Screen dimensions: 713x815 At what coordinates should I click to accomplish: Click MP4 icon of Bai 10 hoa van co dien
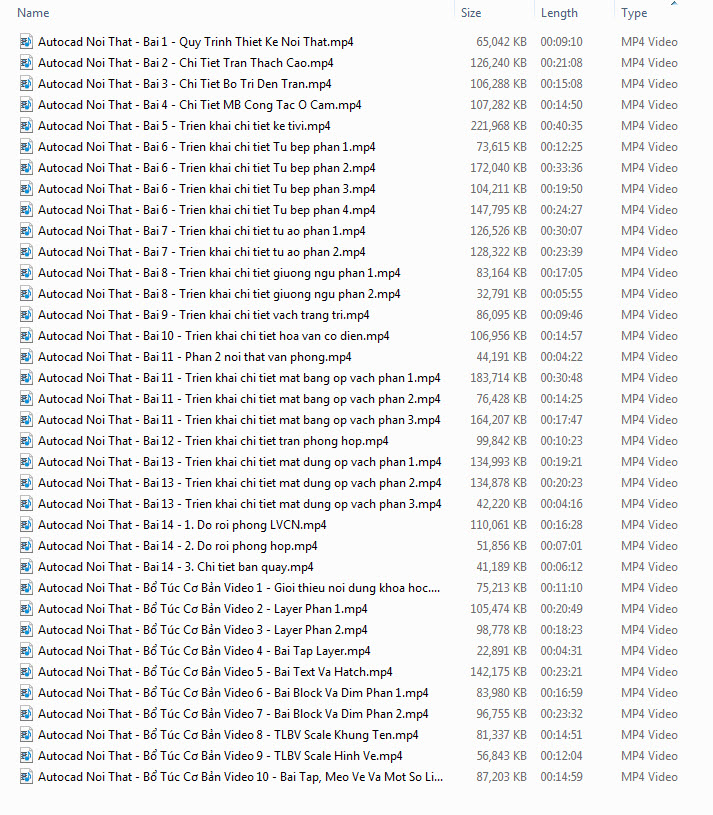[x=26, y=336]
